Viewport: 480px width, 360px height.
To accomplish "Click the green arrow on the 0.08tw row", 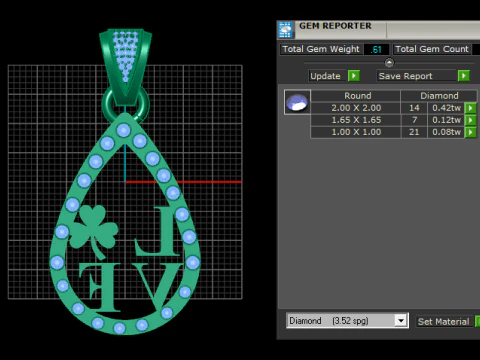I will pos(470,132).
